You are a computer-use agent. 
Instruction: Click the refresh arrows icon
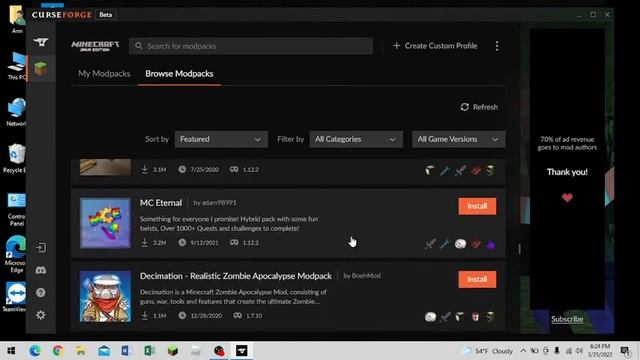[x=464, y=107]
